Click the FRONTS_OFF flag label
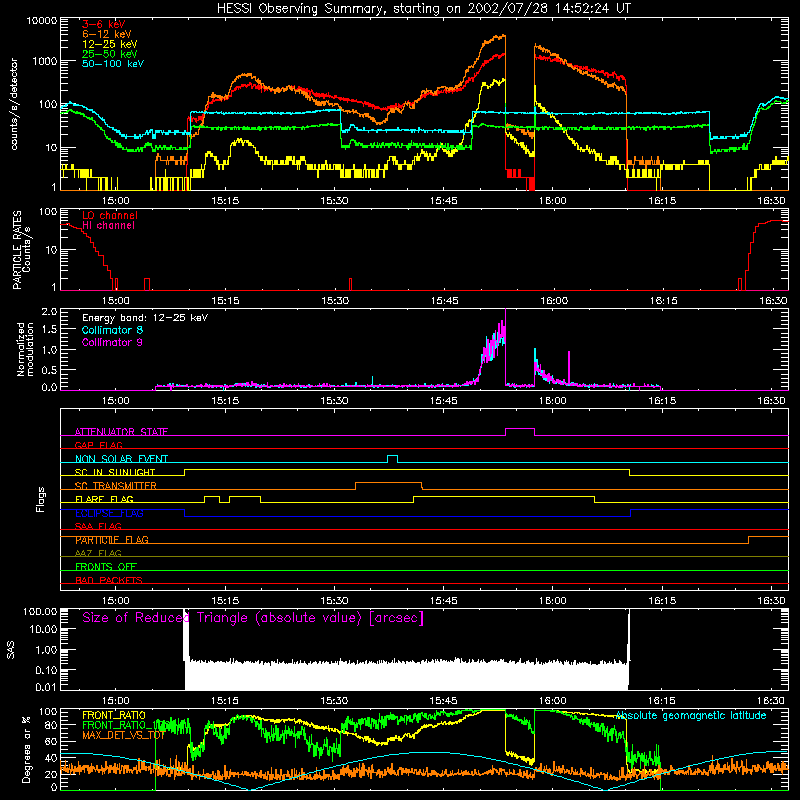800x800 pixels. pos(106,566)
